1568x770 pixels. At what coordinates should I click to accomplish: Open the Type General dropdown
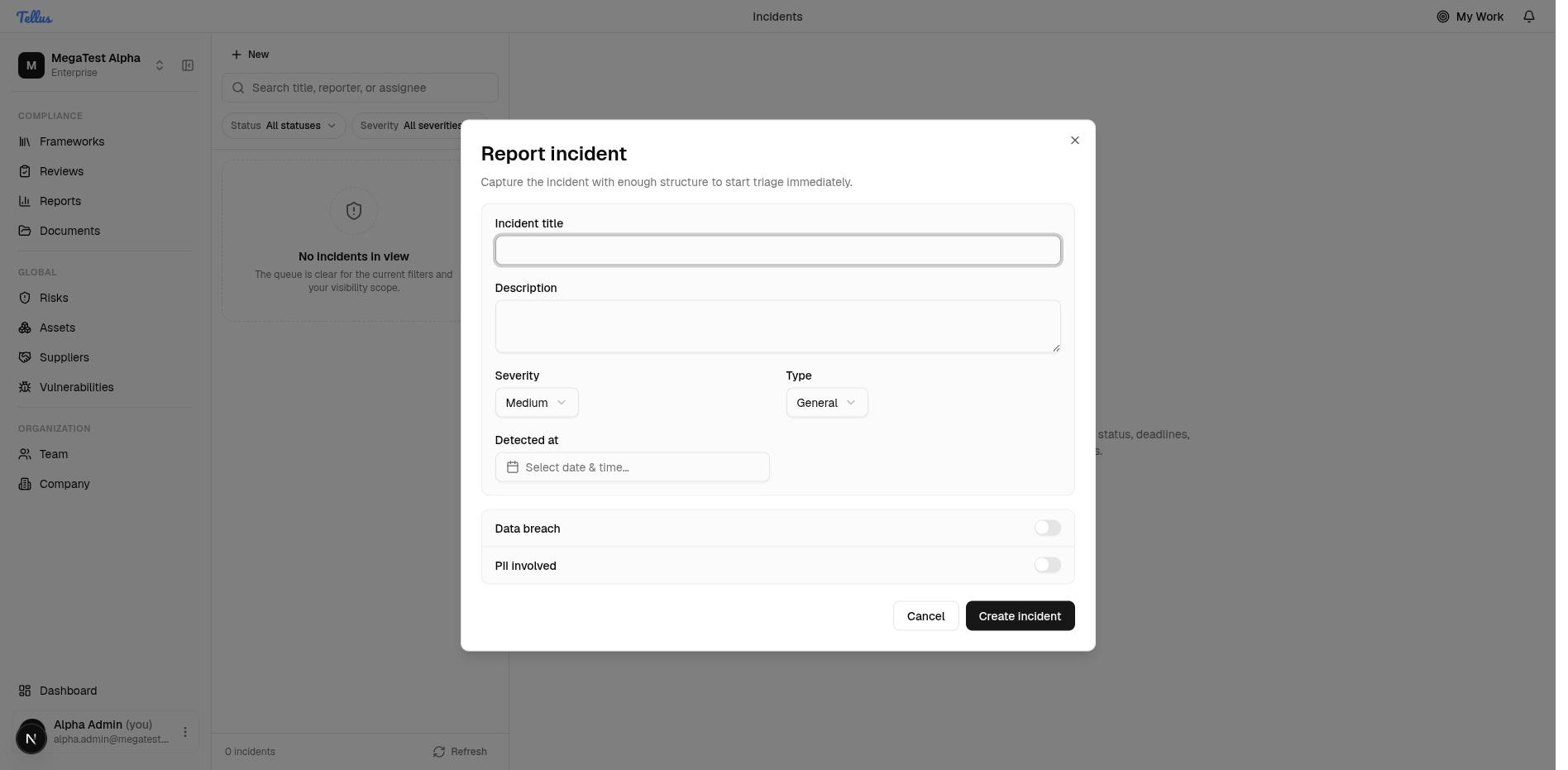827,403
